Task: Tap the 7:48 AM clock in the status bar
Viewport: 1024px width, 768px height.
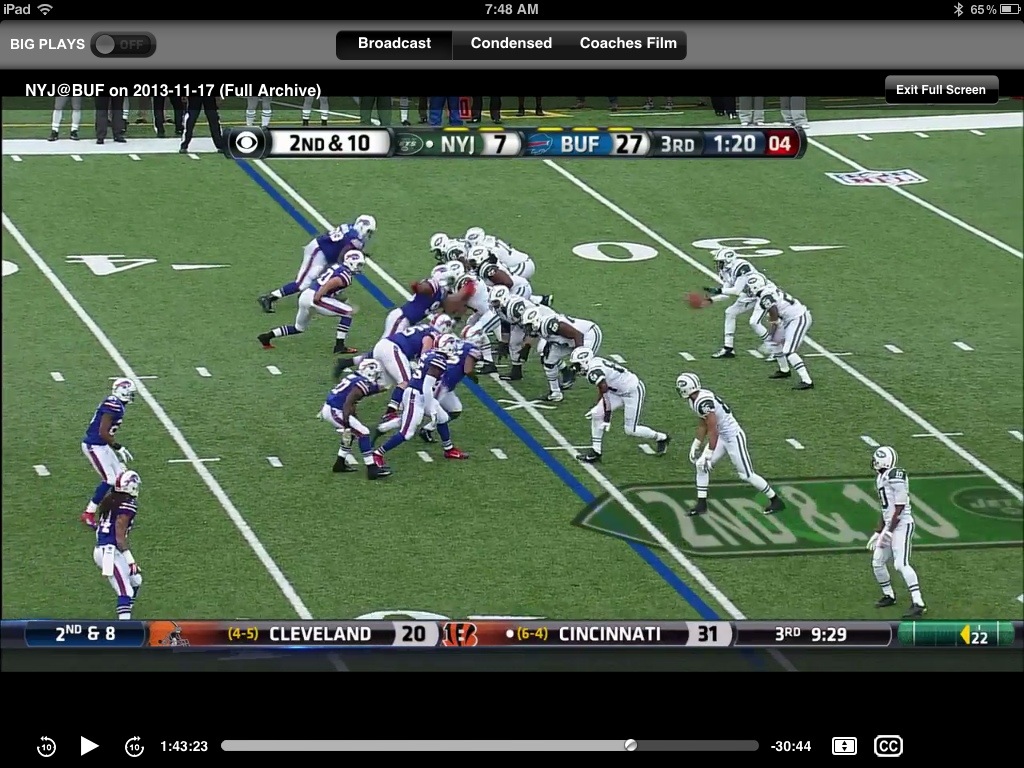Action: coord(511,9)
